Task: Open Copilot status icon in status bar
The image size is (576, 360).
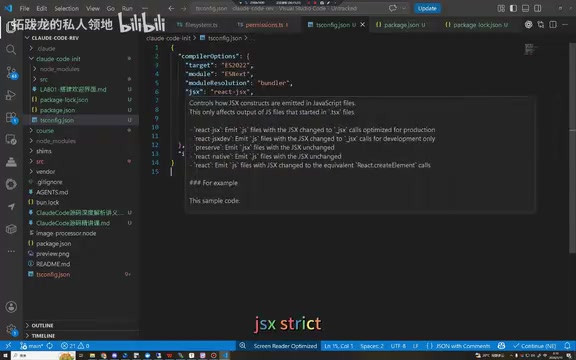Action: [501, 346]
